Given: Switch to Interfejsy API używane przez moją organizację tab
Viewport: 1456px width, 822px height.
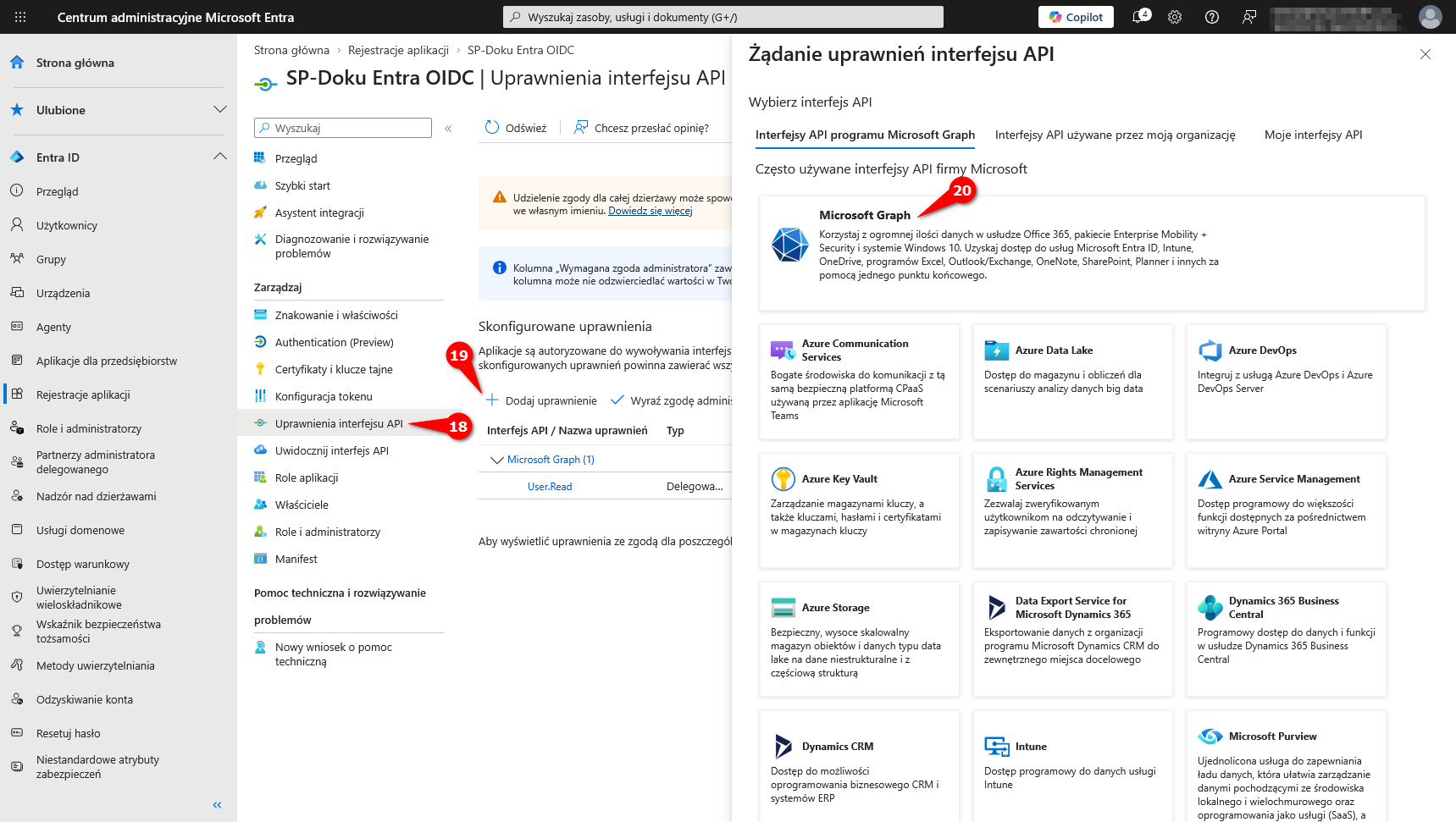Looking at the screenshot, I should click(1115, 135).
